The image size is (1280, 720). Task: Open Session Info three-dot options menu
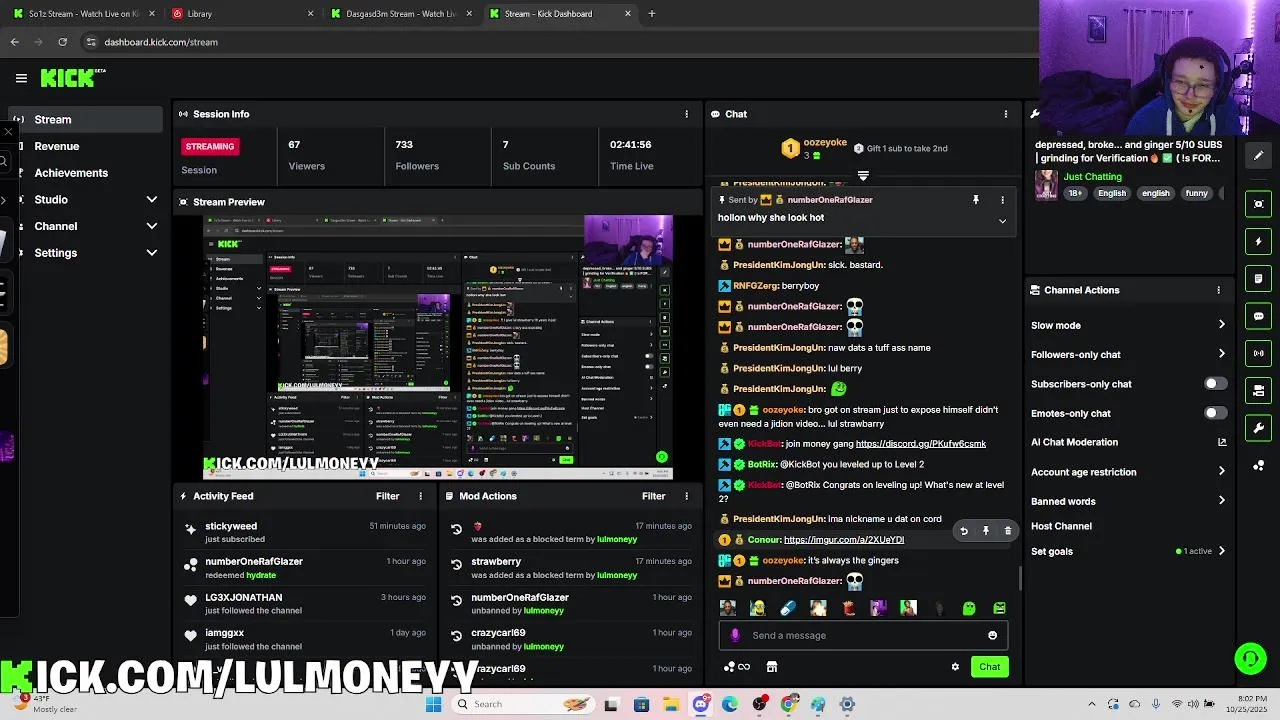point(686,114)
